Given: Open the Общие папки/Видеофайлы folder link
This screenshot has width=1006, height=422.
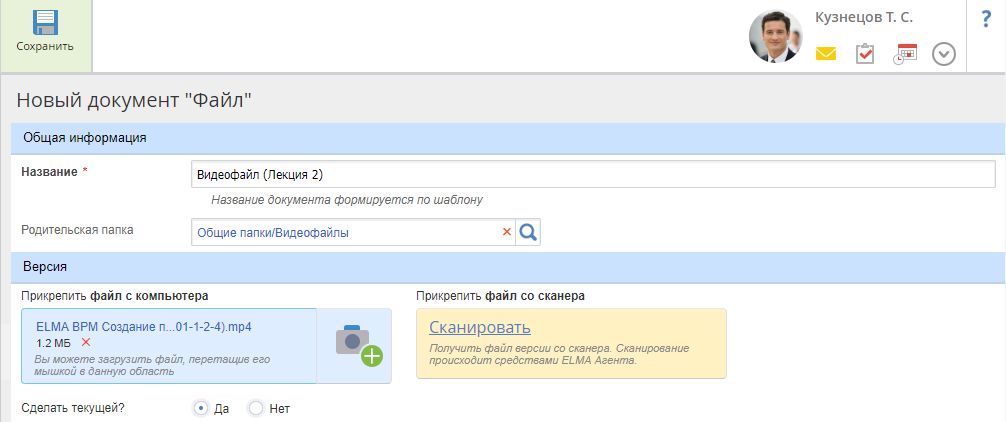Looking at the screenshot, I should [273, 233].
